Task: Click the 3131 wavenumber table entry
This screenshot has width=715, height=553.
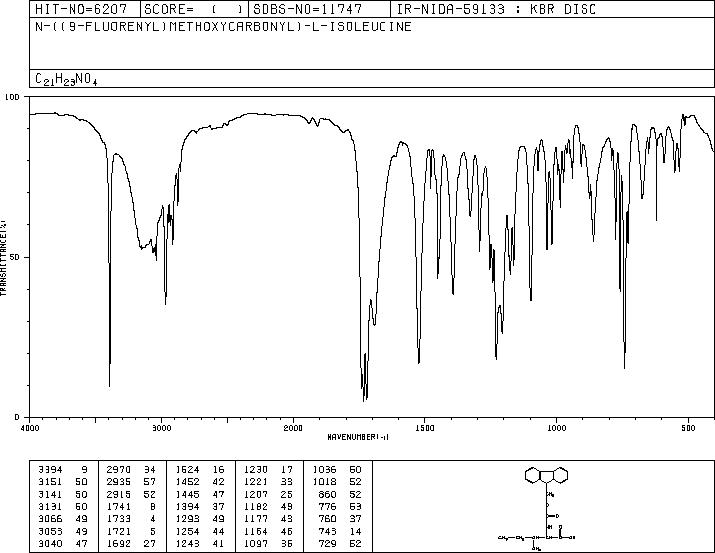Action: pyautogui.click(x=50, y=506)
